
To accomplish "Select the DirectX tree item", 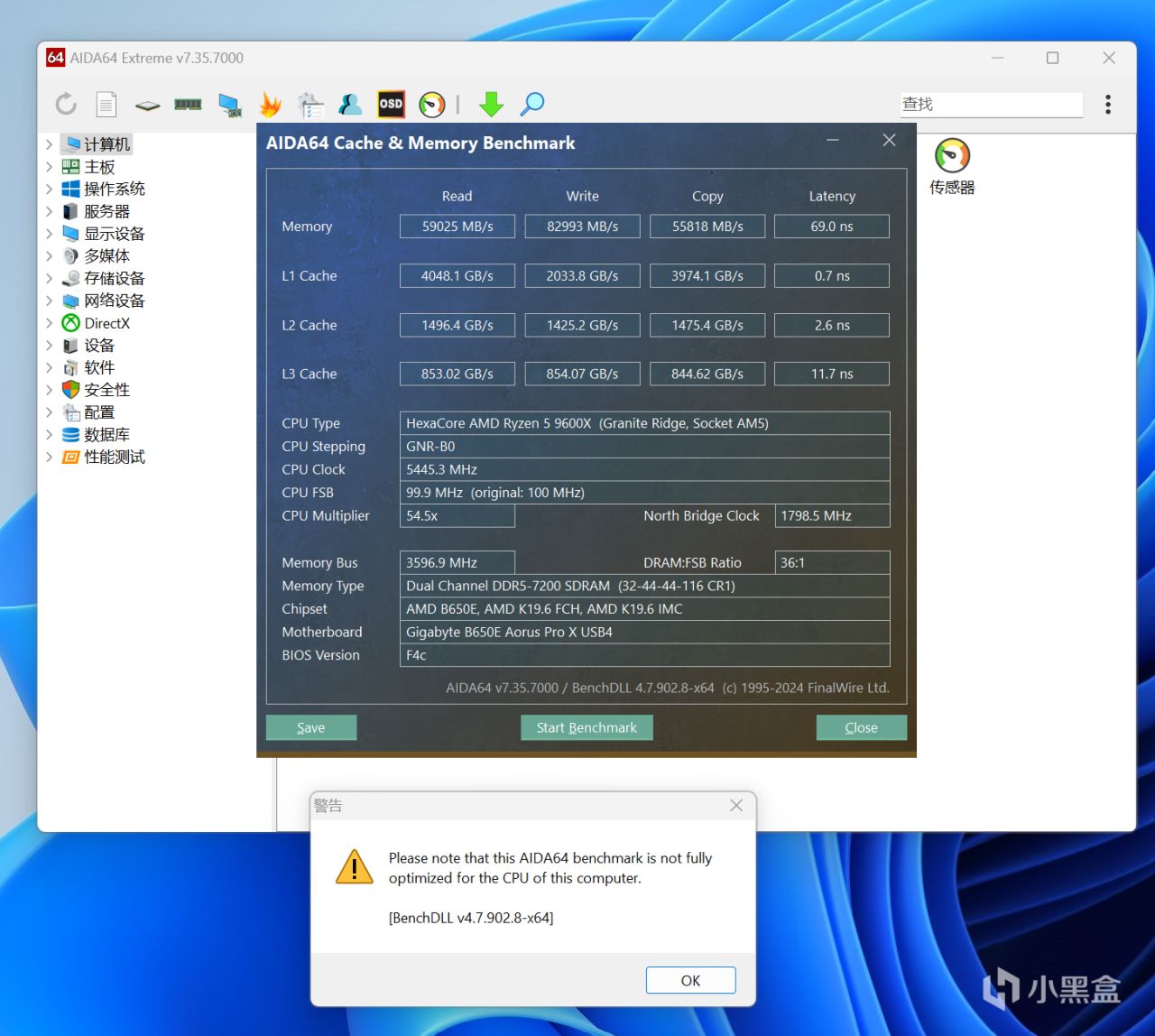I will point(96,323).
